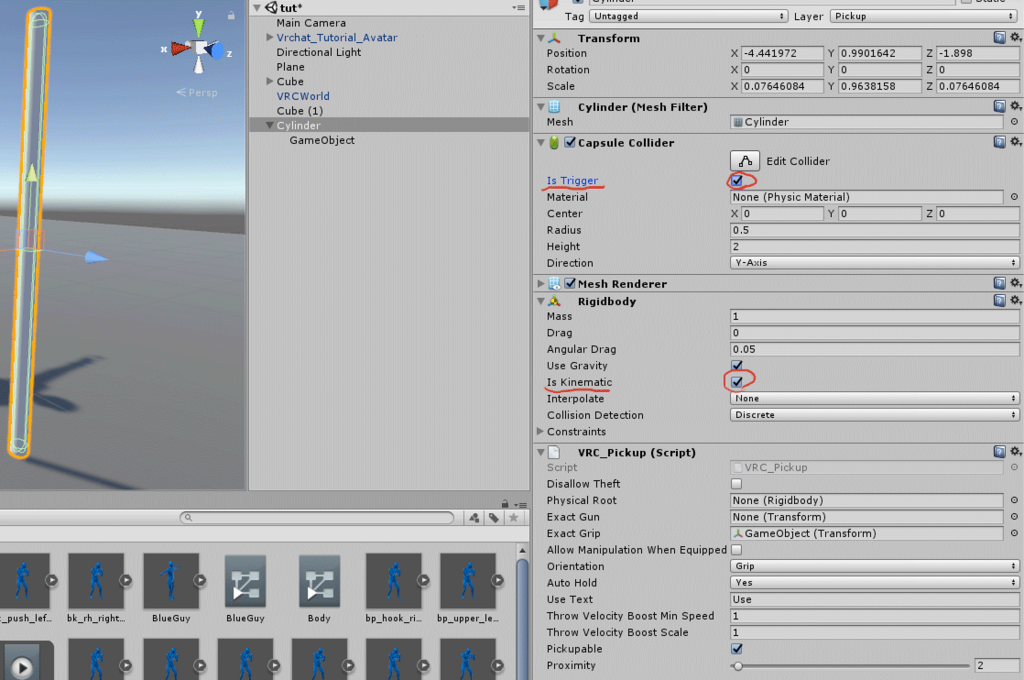Viewport: 1024px width, 680px height.
Task: Open the Direction dropdown set to Y-Axis
Action: (874, 263)
